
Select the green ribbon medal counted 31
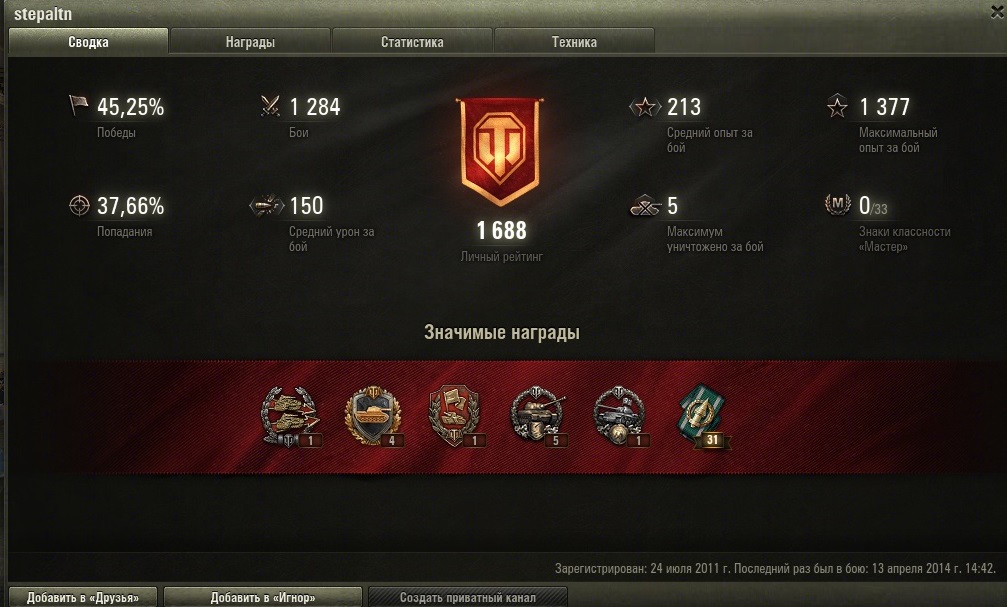point(703,416)
